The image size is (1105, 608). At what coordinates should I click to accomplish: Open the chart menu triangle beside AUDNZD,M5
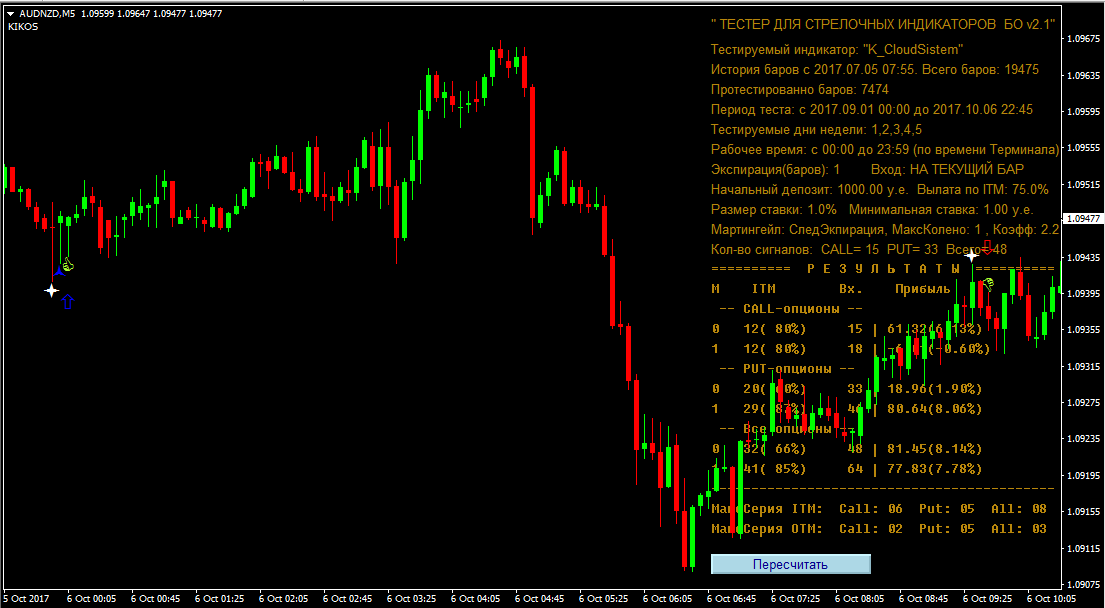[11, 14]
